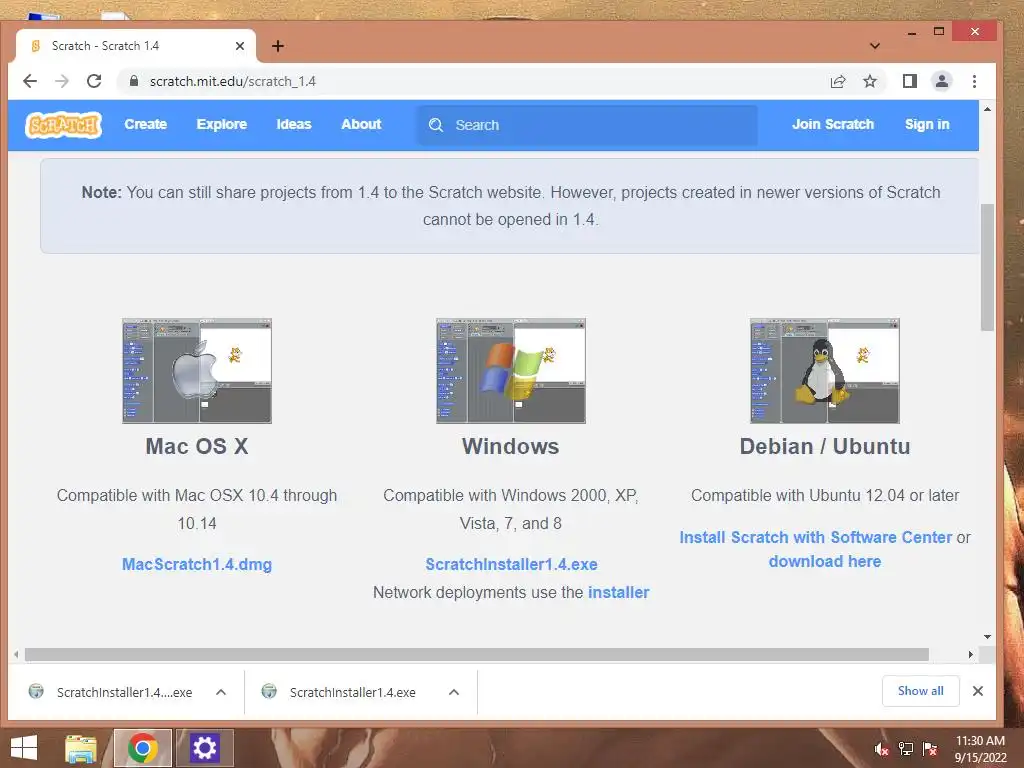The height and width of the screenshot is (768, 1024).
Task: Click the padlock site info icon
Action: pyautogui.click(x=134, y=81)
